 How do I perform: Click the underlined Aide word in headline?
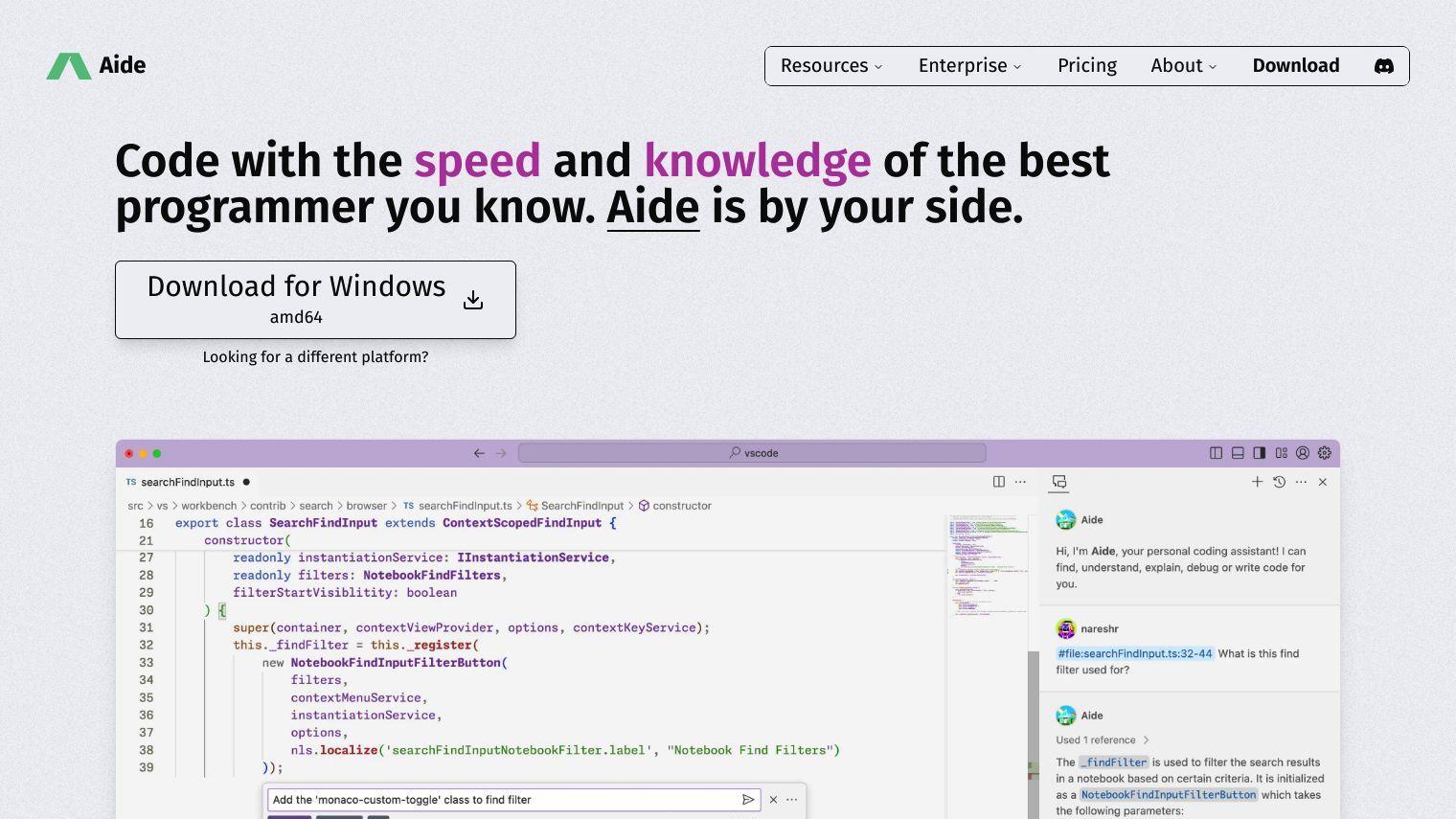(652, 208)
